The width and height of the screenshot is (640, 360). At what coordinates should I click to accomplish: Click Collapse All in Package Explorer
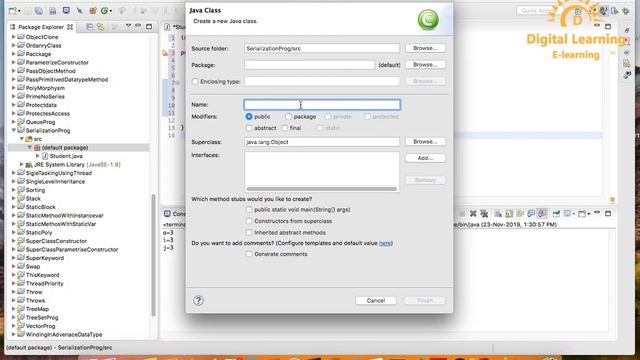pos(89,27)
